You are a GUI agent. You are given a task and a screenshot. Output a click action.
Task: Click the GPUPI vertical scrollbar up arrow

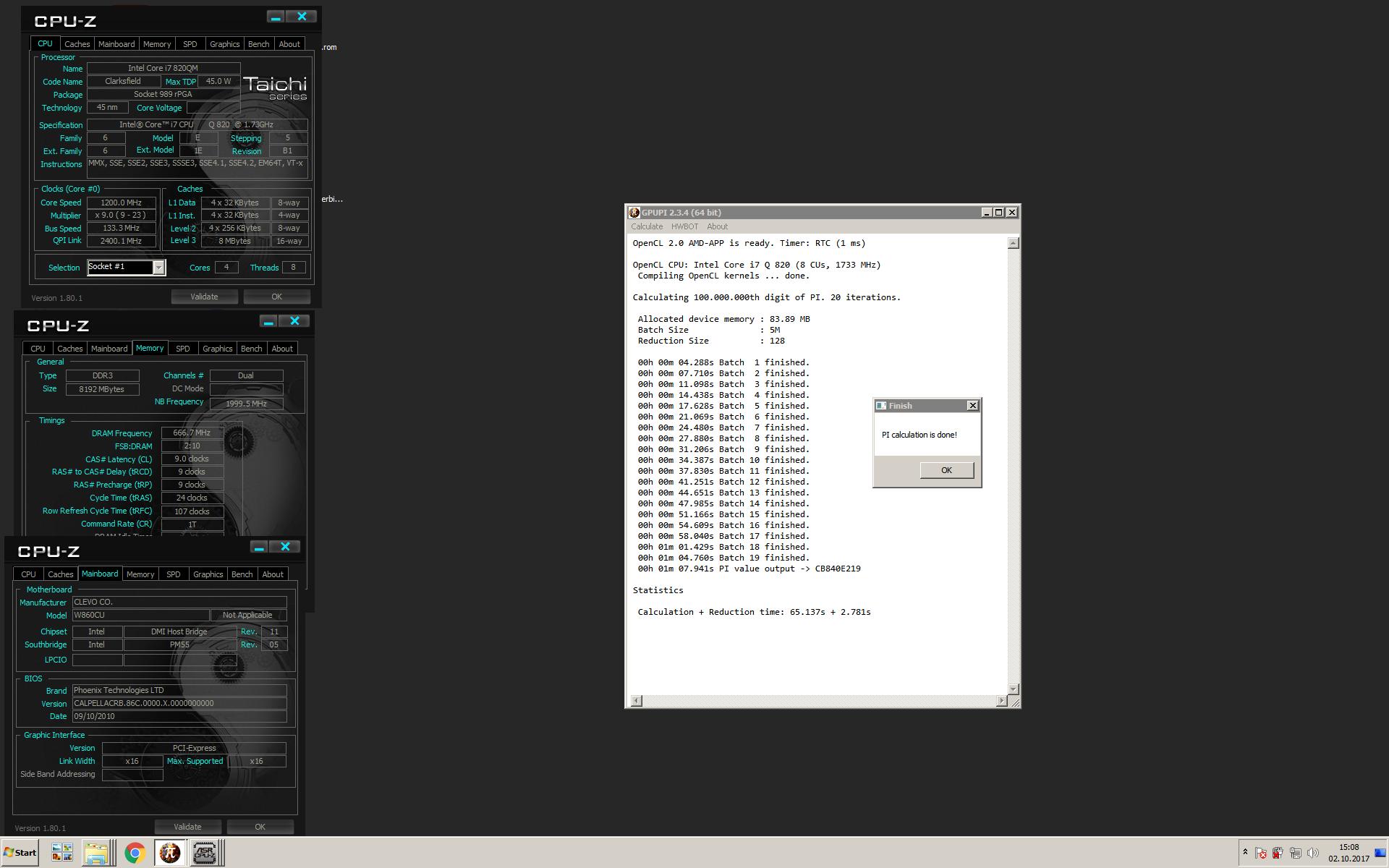[1014, 243]
